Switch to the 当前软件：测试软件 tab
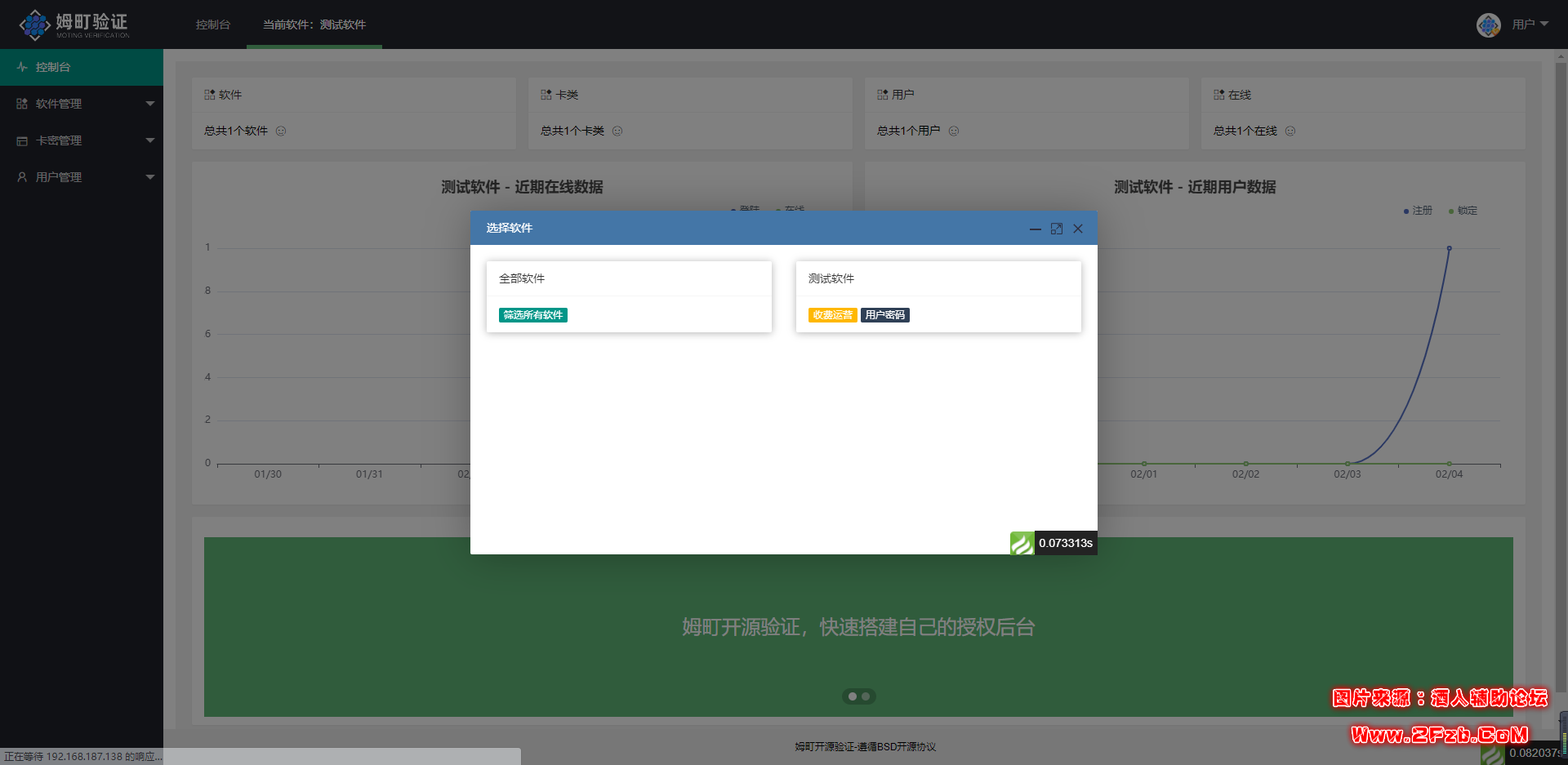Screen dimensions: 1568x765 tap(314, 24)
